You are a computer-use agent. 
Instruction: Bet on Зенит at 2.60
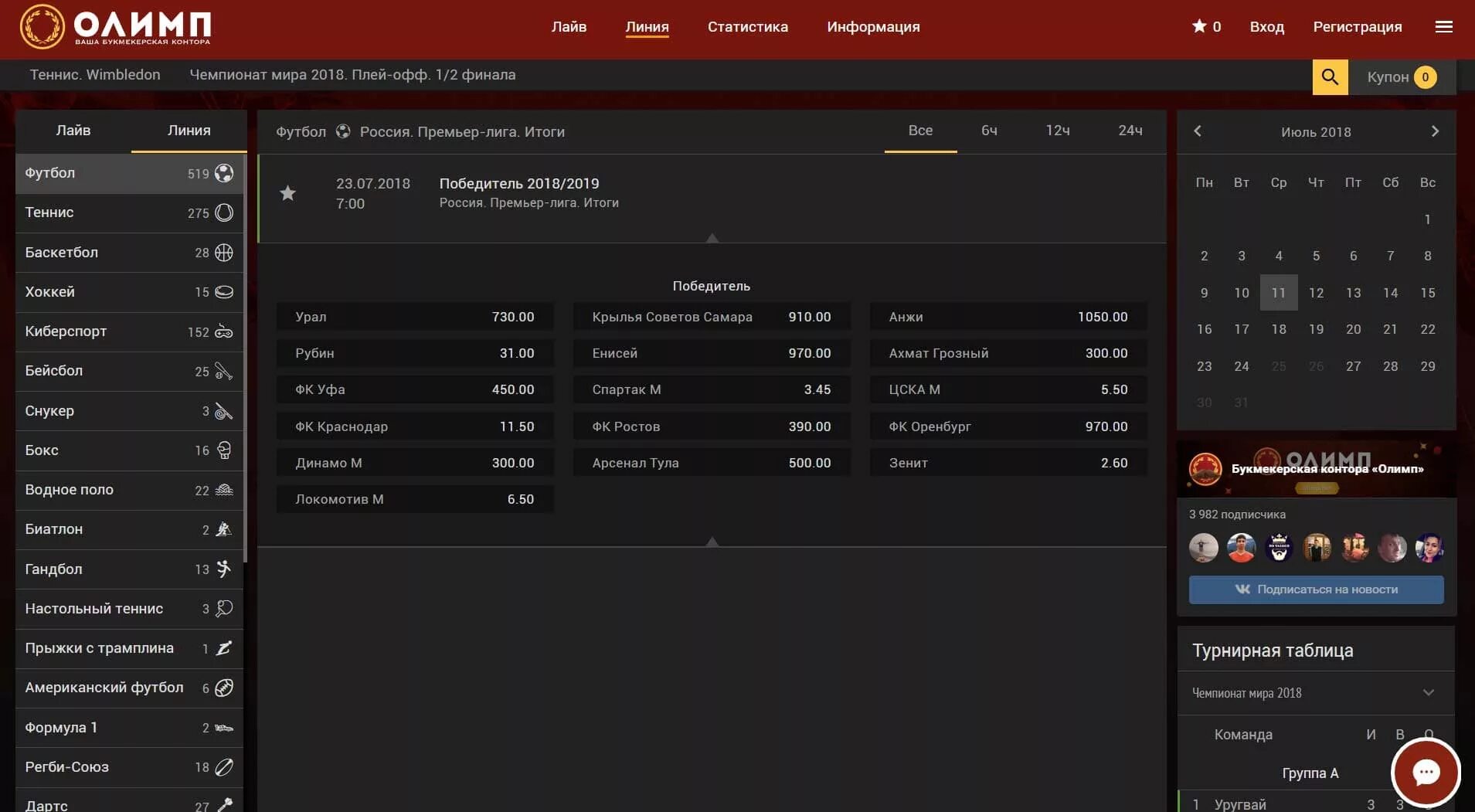click(1008, 463)
